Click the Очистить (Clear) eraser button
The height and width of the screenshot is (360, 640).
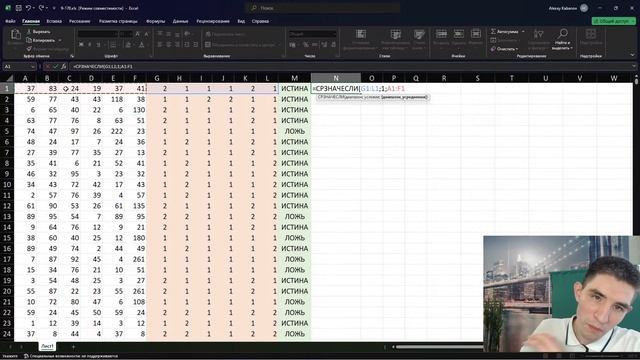coord(503,49)
